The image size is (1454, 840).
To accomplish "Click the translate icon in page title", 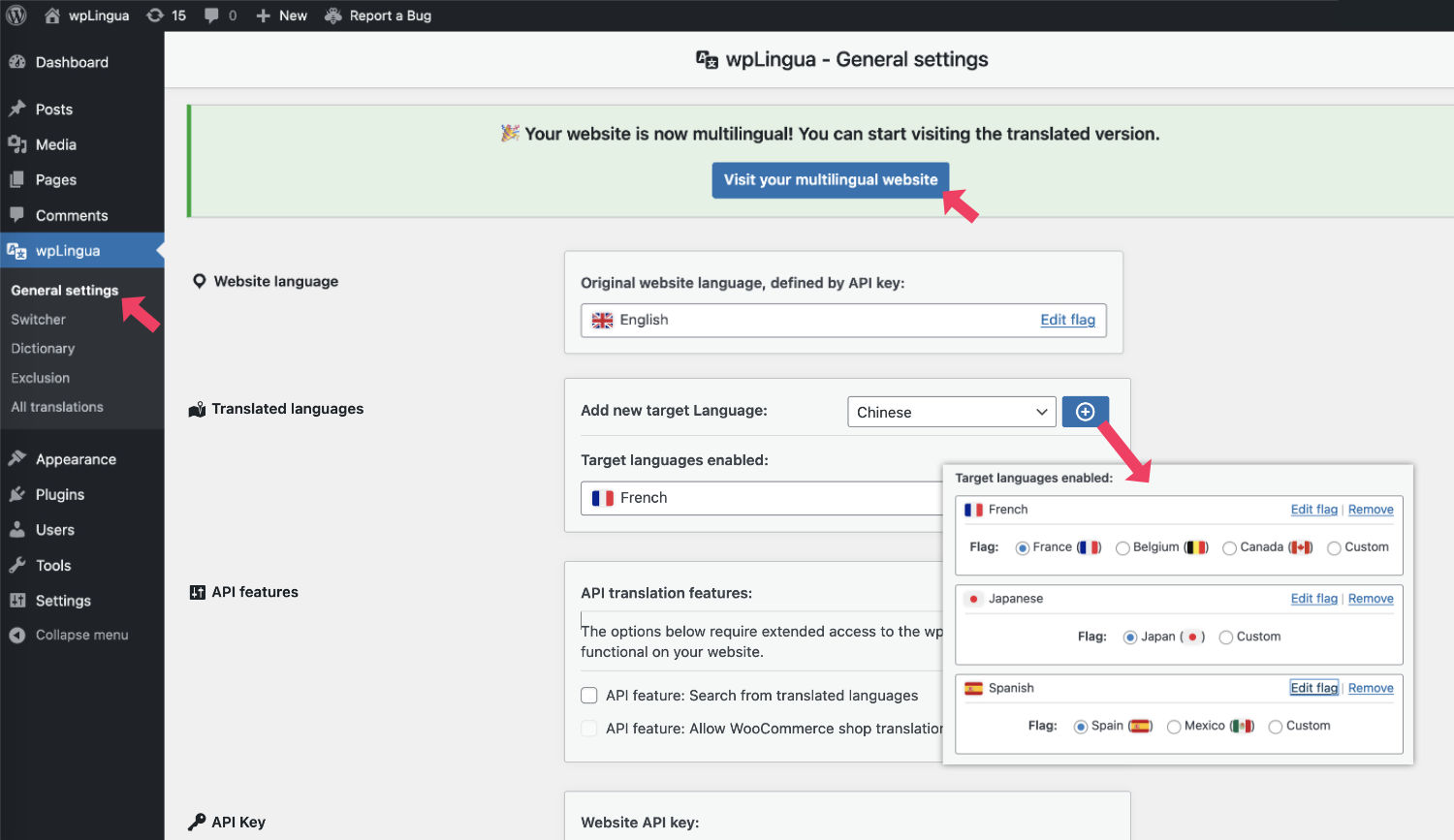I will point(708,60).
